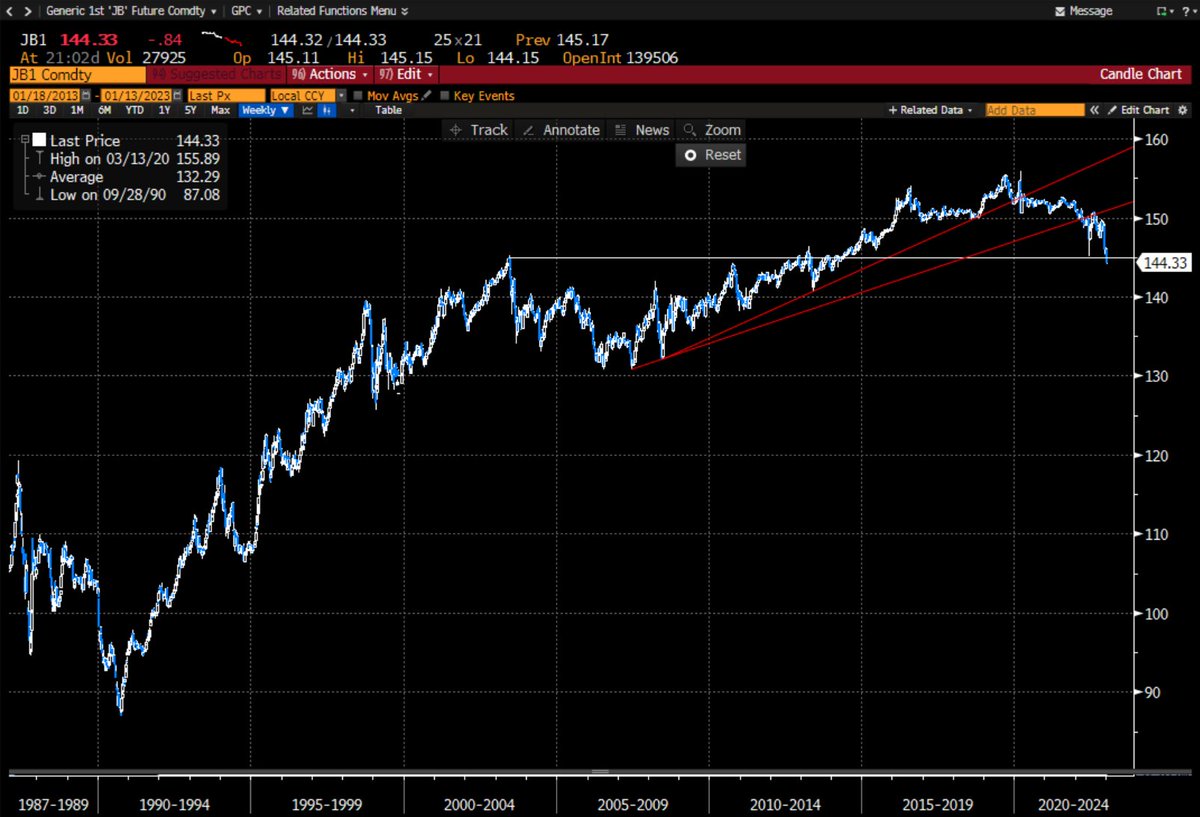The width and height of the screenshot is (1200, 817).
Task: Click the start date field 01/18/2013
Action: click(43, 96)
